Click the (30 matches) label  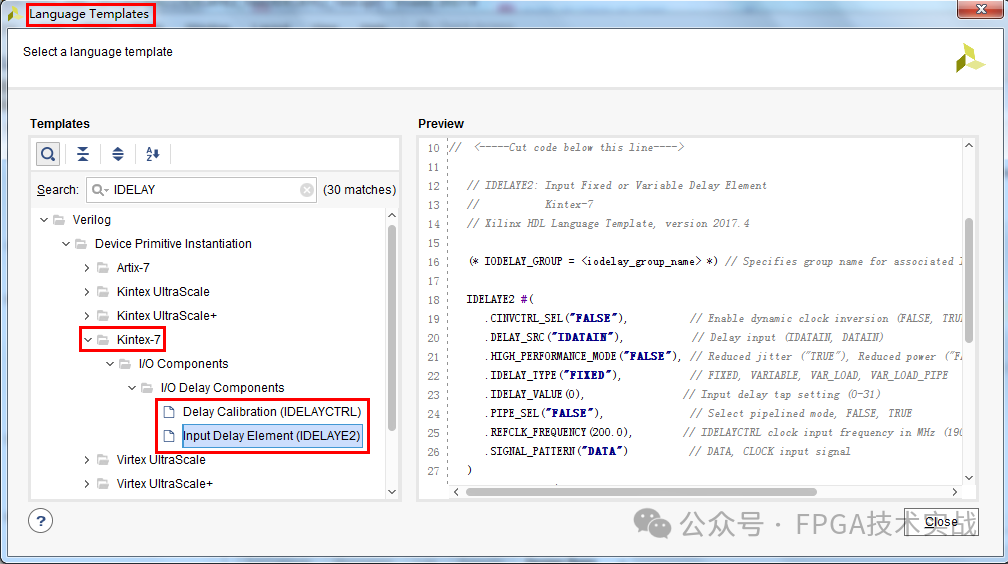(359, 190)
